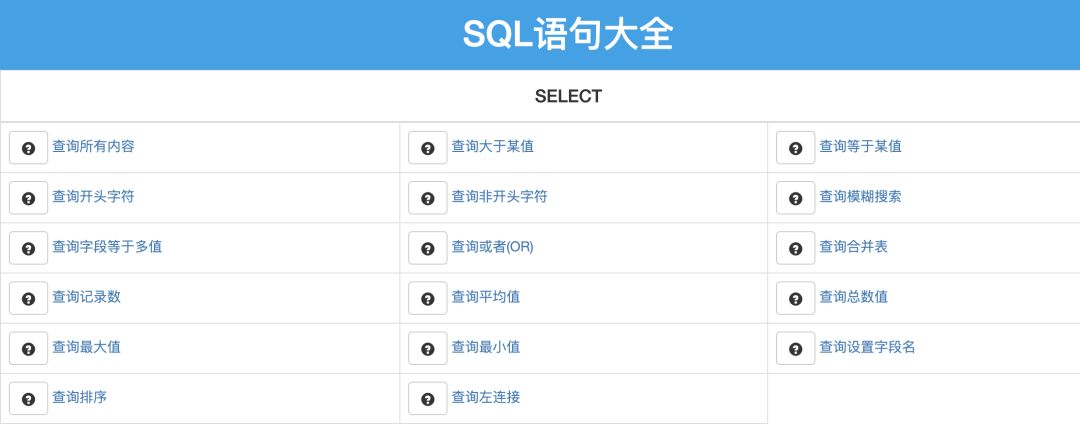Click question icon beside 查询最小值
The width and height of the screenshot is (1080, 424).
pos(428,349)
